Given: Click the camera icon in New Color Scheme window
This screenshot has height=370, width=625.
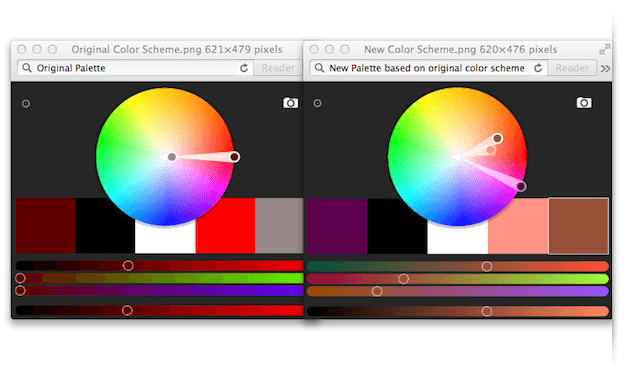Looking at the screenshot, I should [584, 102].
